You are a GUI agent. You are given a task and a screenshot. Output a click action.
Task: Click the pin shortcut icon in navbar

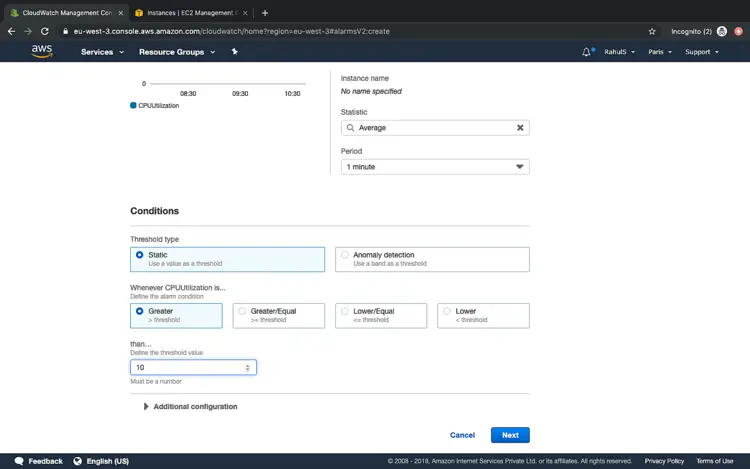235,52
